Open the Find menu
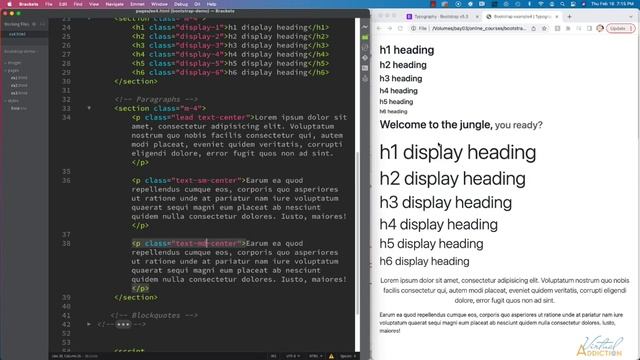Screen dimensions: 640x360 coord(78,4)
